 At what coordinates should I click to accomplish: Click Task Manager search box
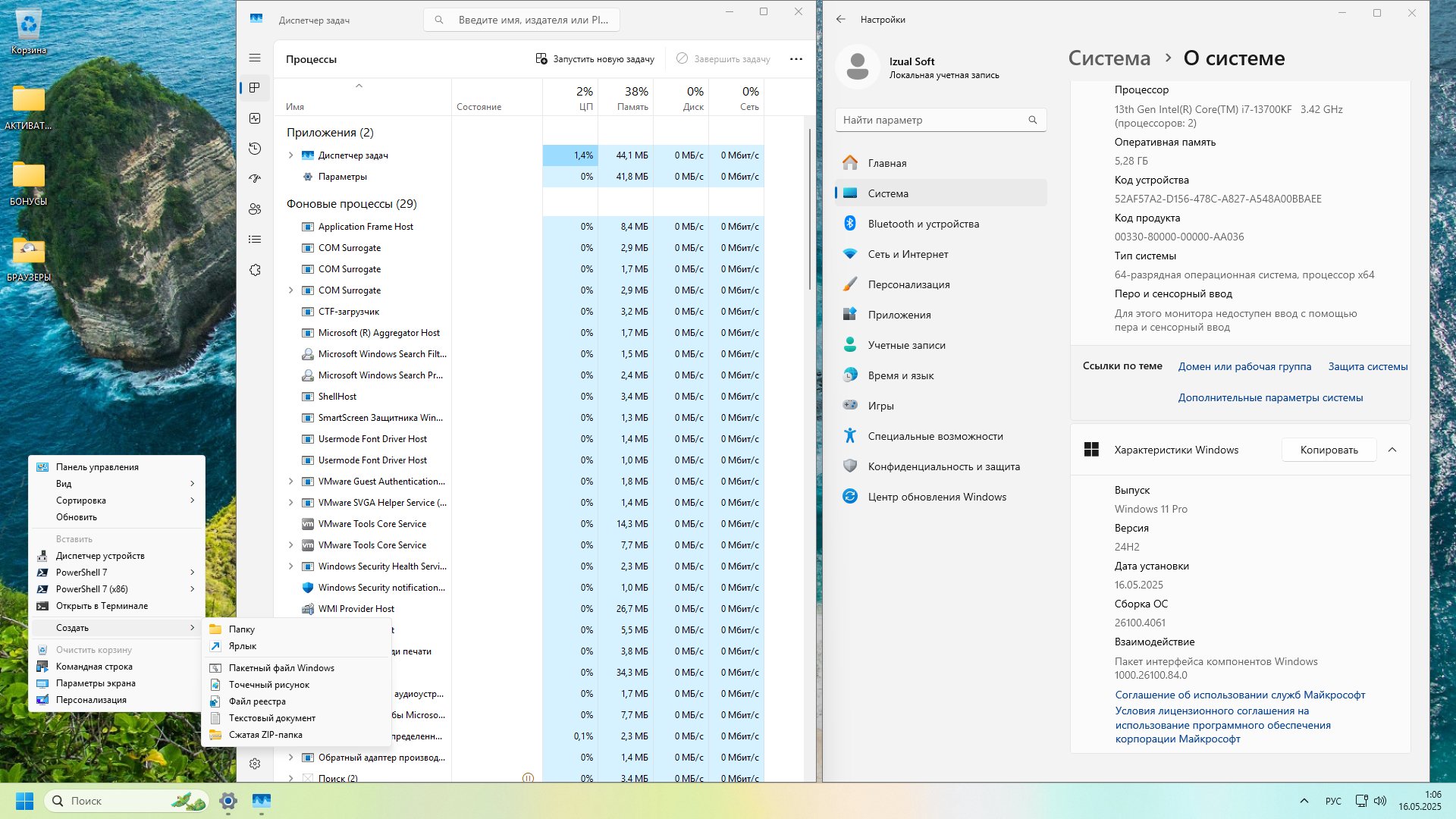click(522, 20)
